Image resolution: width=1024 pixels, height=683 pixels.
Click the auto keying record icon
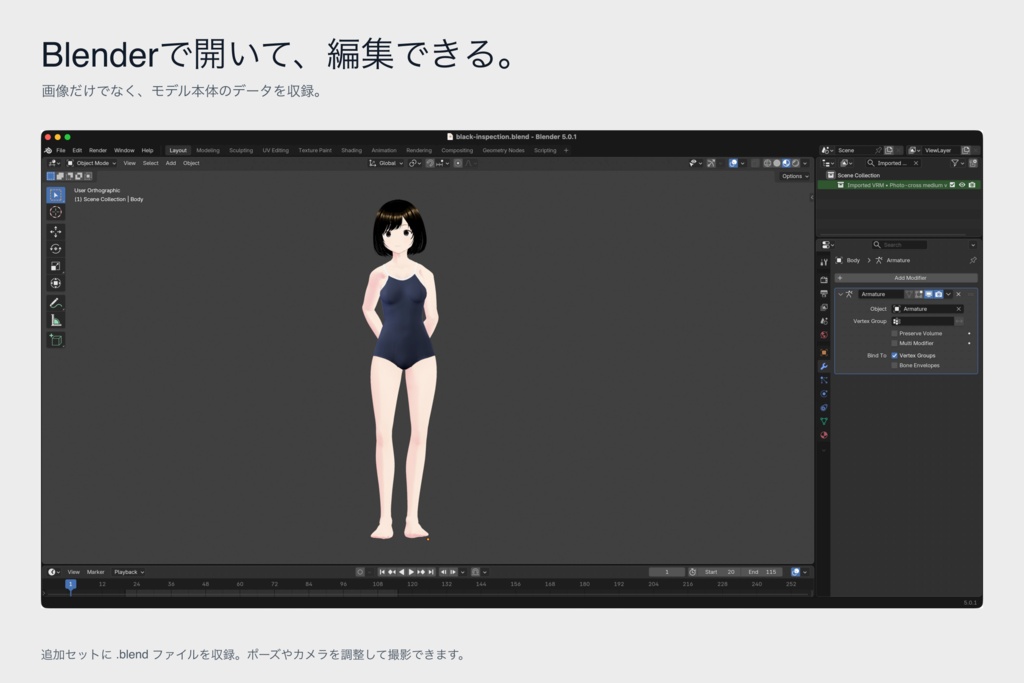click(360, 572)
